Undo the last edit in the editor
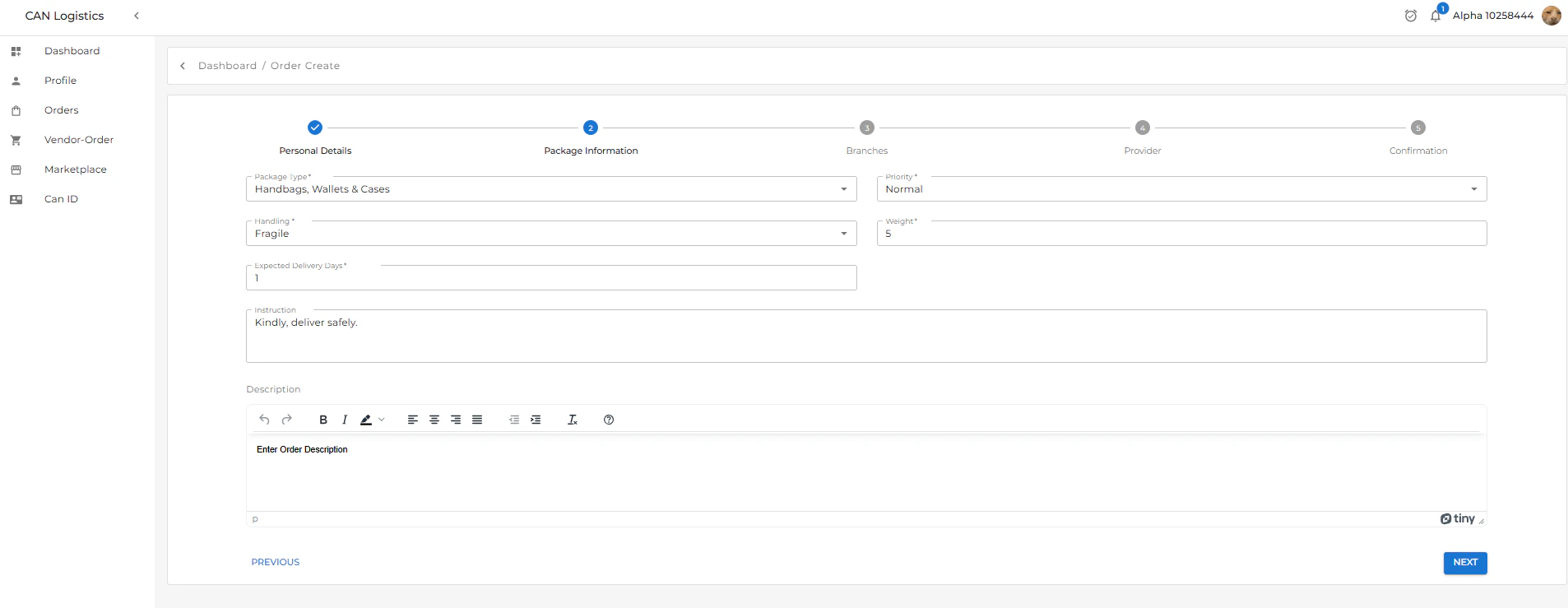Screen dimensions: 1568x608 264,420
